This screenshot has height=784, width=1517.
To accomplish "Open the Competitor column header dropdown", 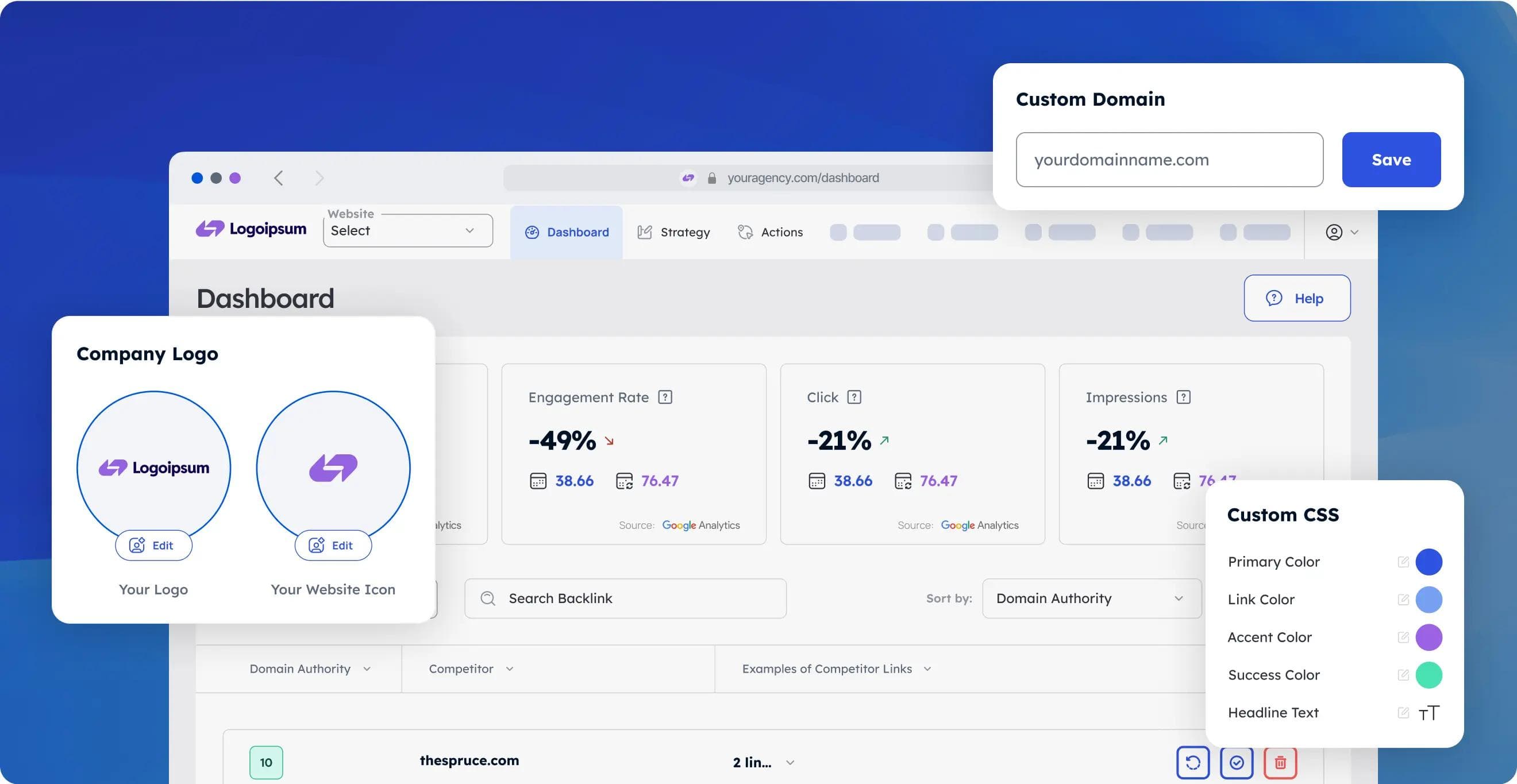I will [x=471, y=669].
